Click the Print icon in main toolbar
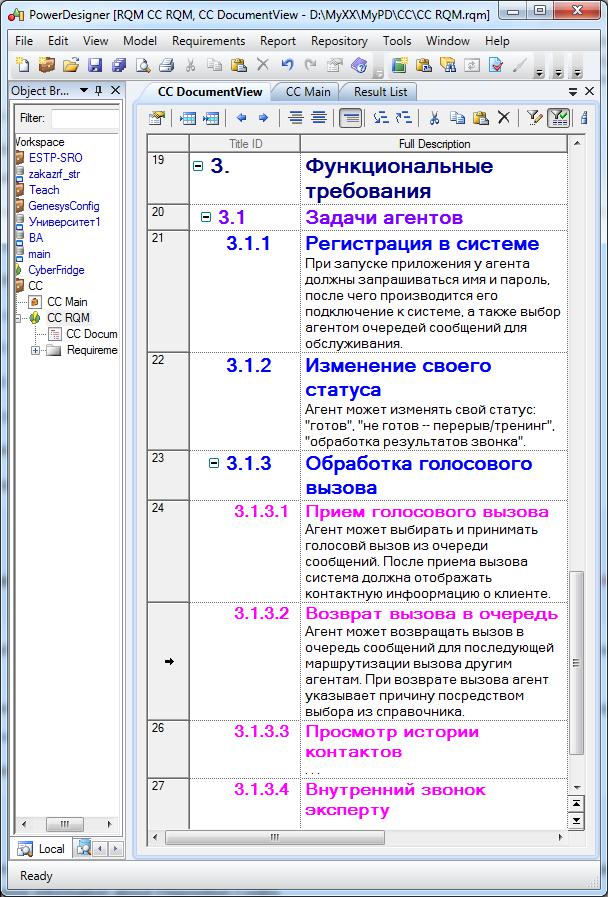The width and height of the screenshot is (608, 897). (x=166, y=66)
